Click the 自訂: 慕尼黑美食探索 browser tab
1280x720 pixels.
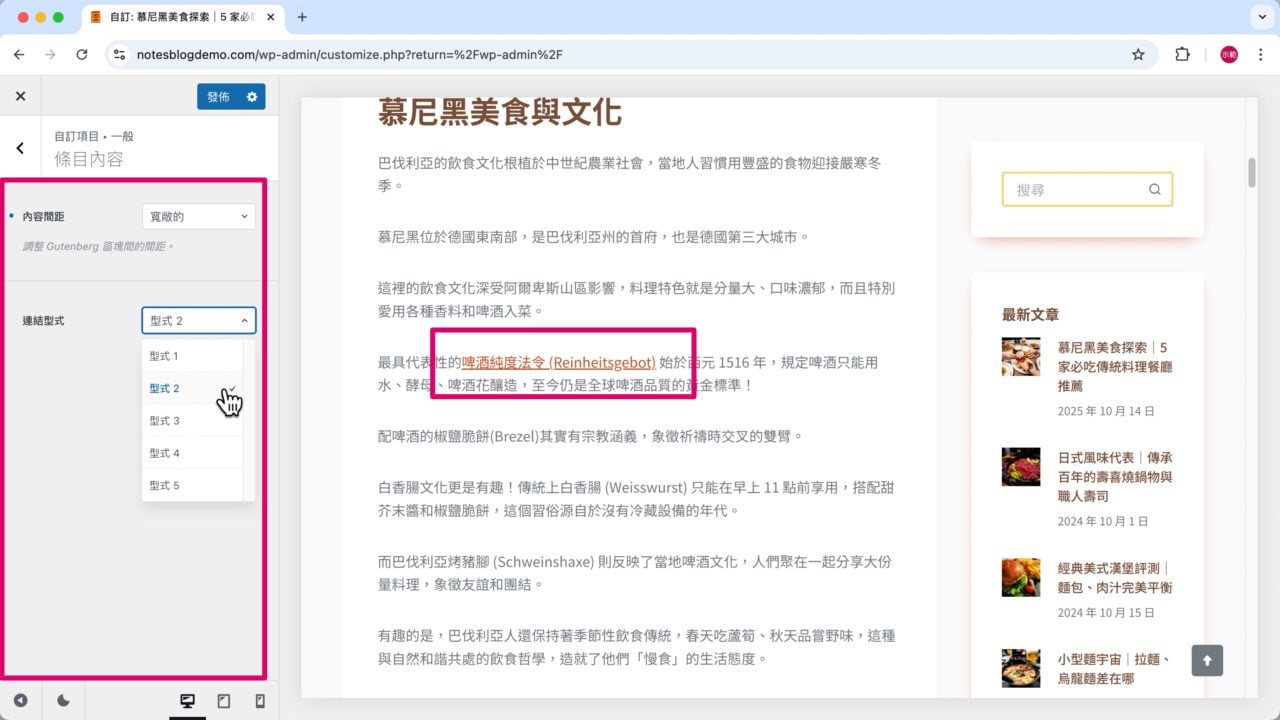[x=170, y=16]
